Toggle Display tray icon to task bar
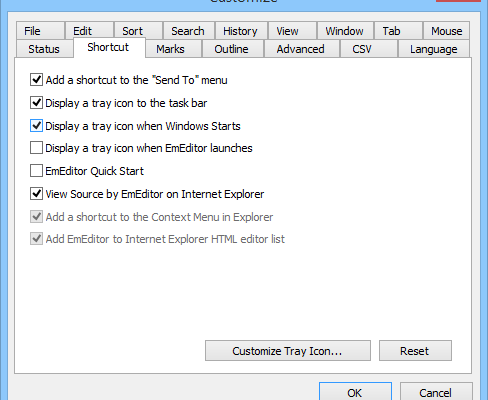 (x=36, y=103)
